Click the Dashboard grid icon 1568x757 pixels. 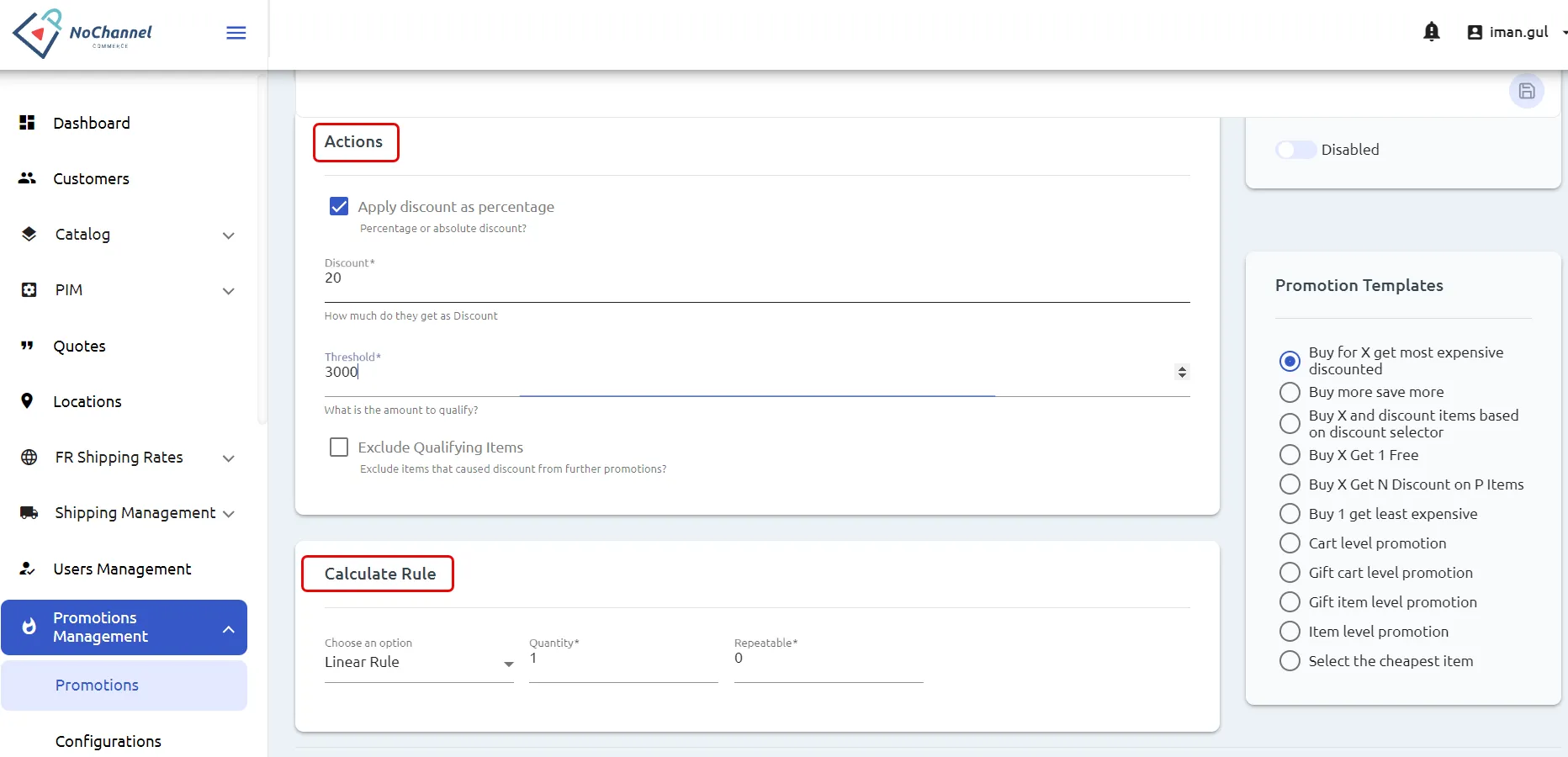pos(27,123)
